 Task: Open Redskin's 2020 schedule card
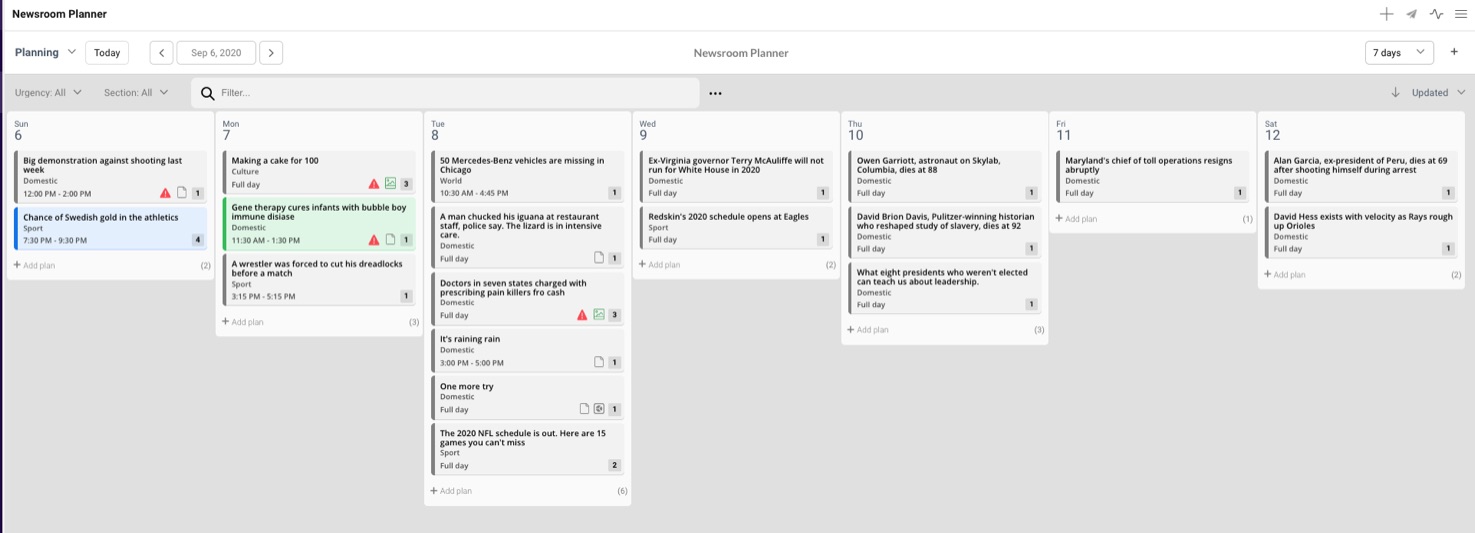tap(736, 227)
